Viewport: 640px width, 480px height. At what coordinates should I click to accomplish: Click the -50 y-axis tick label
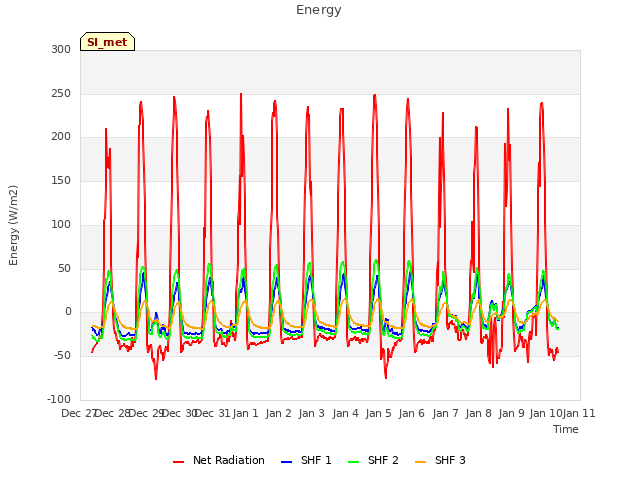pos(62,356)
